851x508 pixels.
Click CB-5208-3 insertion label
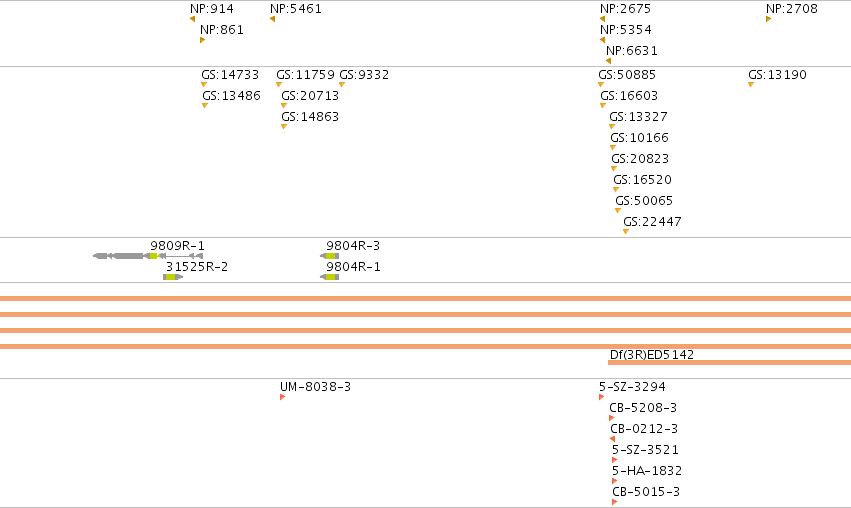pos(643,408)
